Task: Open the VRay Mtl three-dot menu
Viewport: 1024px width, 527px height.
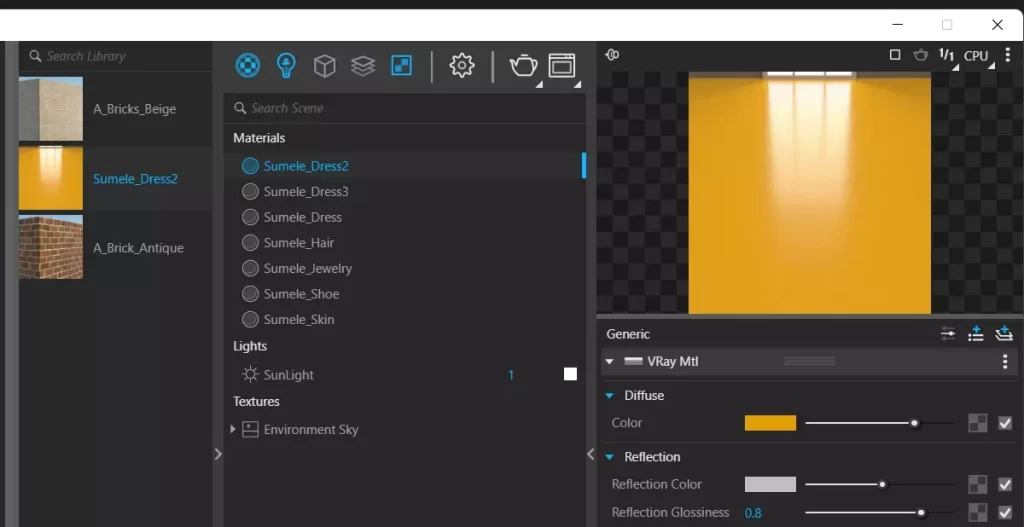Action: [x=1005, y=361]
